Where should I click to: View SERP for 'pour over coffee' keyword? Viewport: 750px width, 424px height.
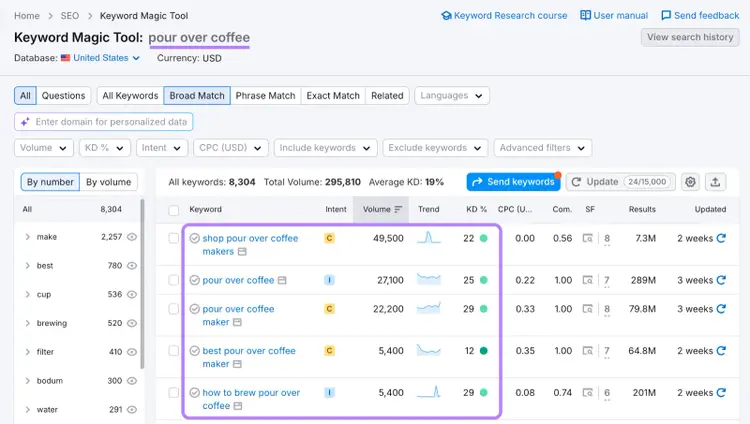[587, 280]
